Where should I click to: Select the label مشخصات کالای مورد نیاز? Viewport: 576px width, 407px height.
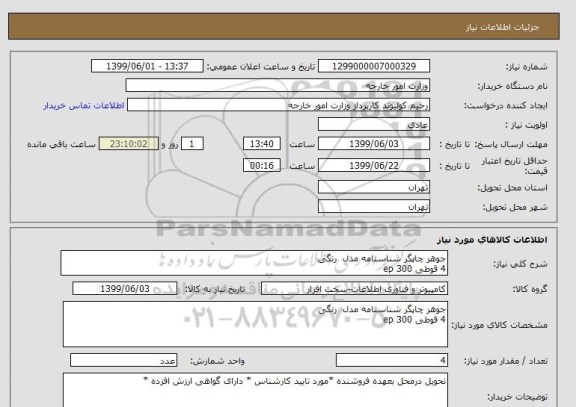pyautogui.click(x=499, y=325)
